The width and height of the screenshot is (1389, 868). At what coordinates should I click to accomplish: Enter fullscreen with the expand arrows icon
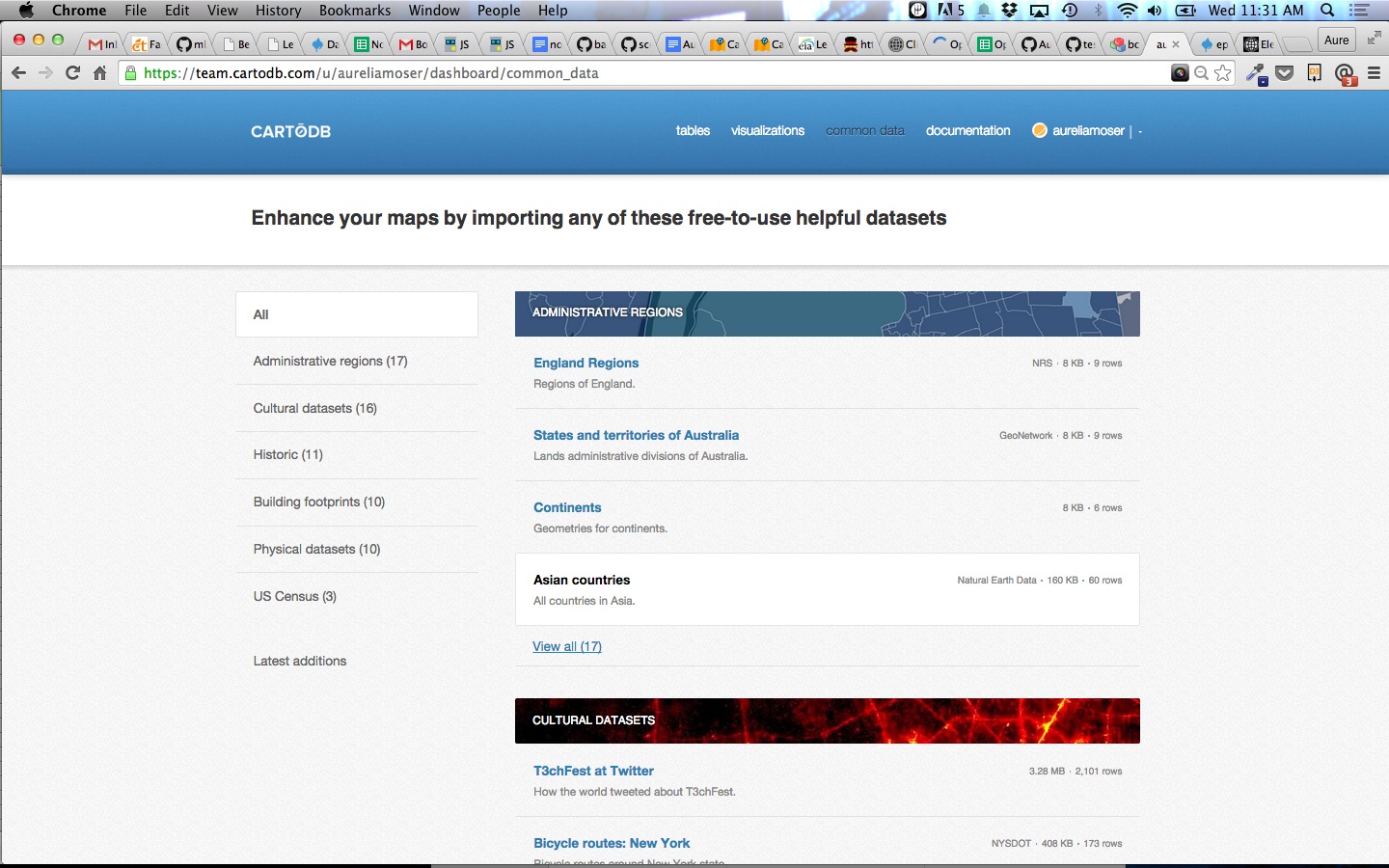coord(1374,39)
